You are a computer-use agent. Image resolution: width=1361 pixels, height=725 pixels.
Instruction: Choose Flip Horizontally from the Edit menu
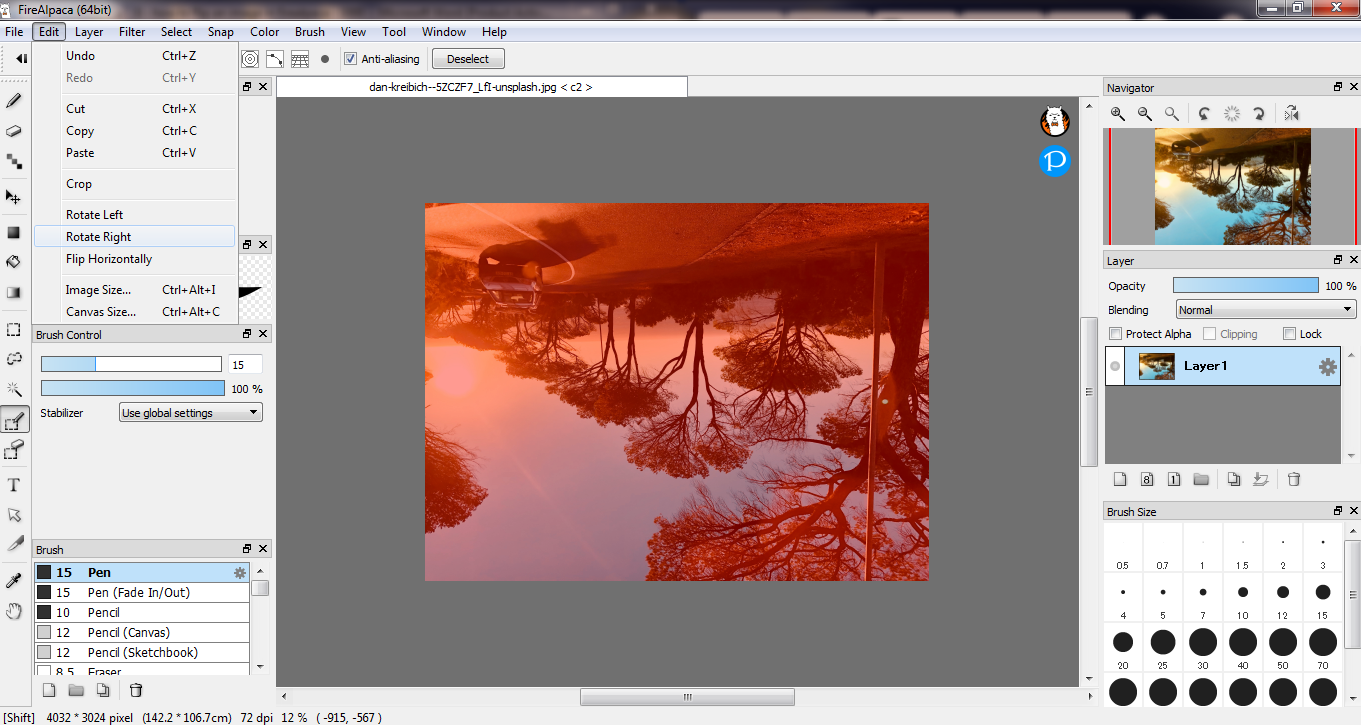(135, 259)
